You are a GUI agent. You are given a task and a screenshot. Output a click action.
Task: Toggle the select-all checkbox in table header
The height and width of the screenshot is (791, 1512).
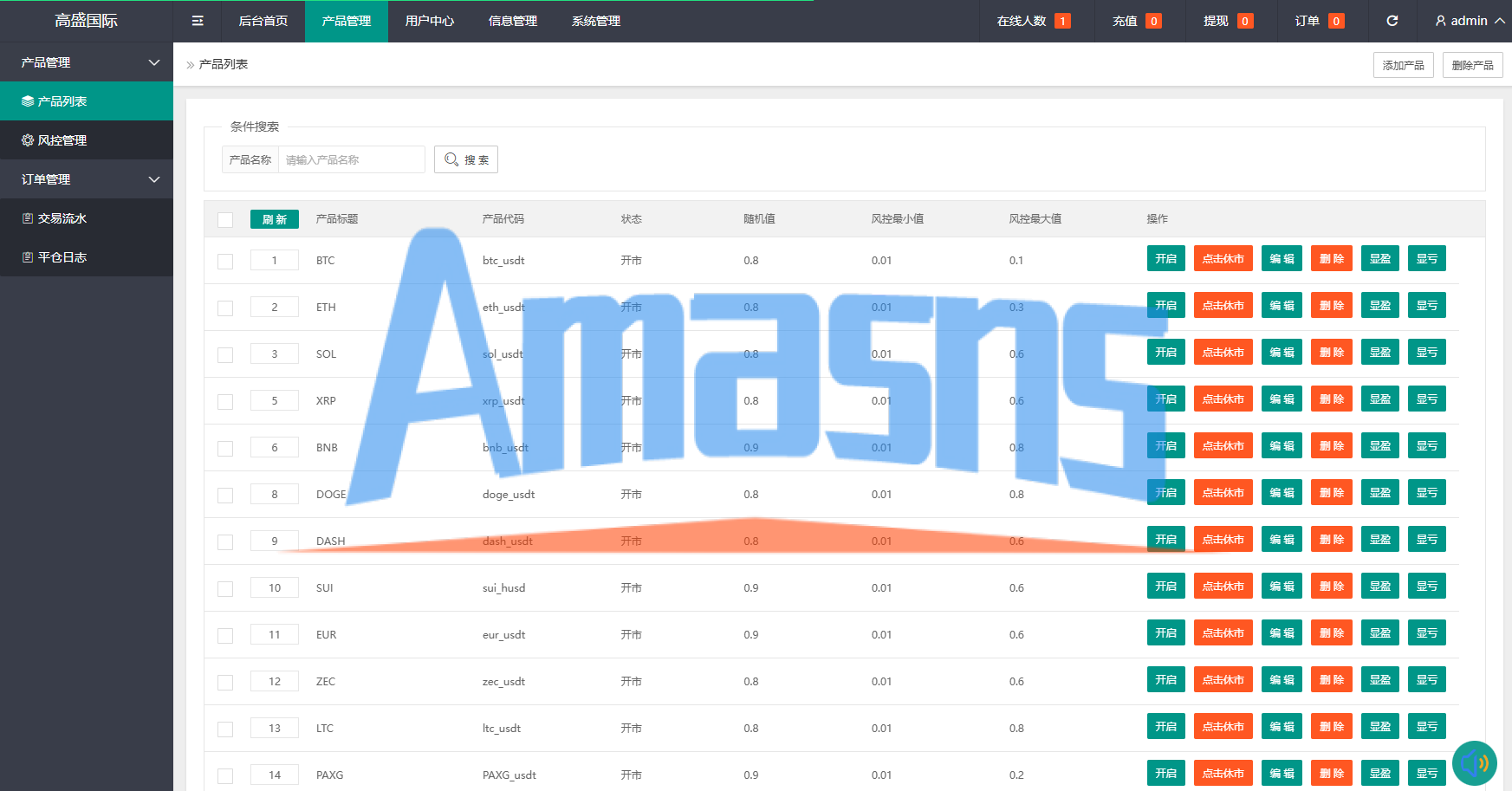pos(225,220)
